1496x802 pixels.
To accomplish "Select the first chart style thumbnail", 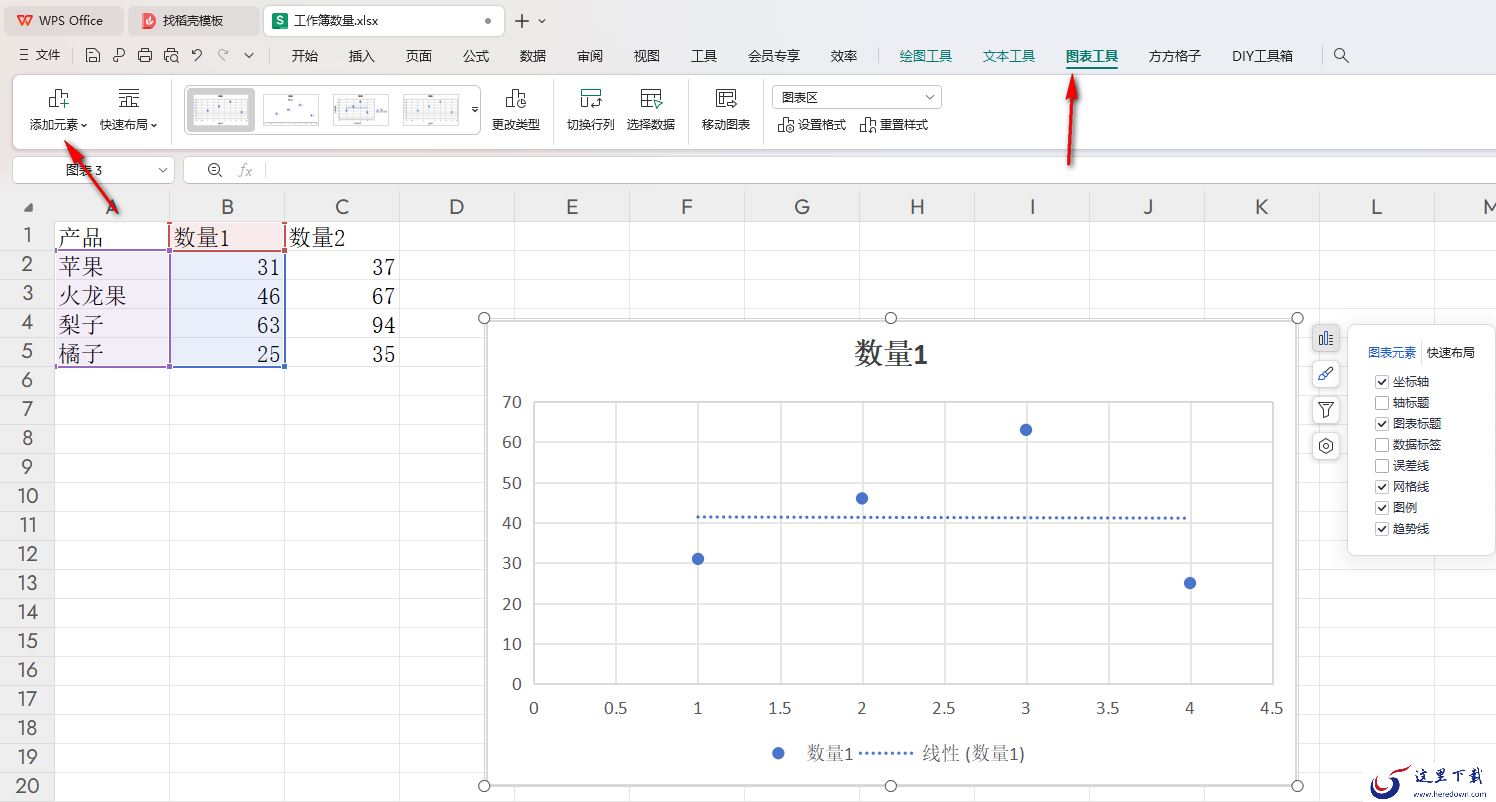I will tap(222, 110).
